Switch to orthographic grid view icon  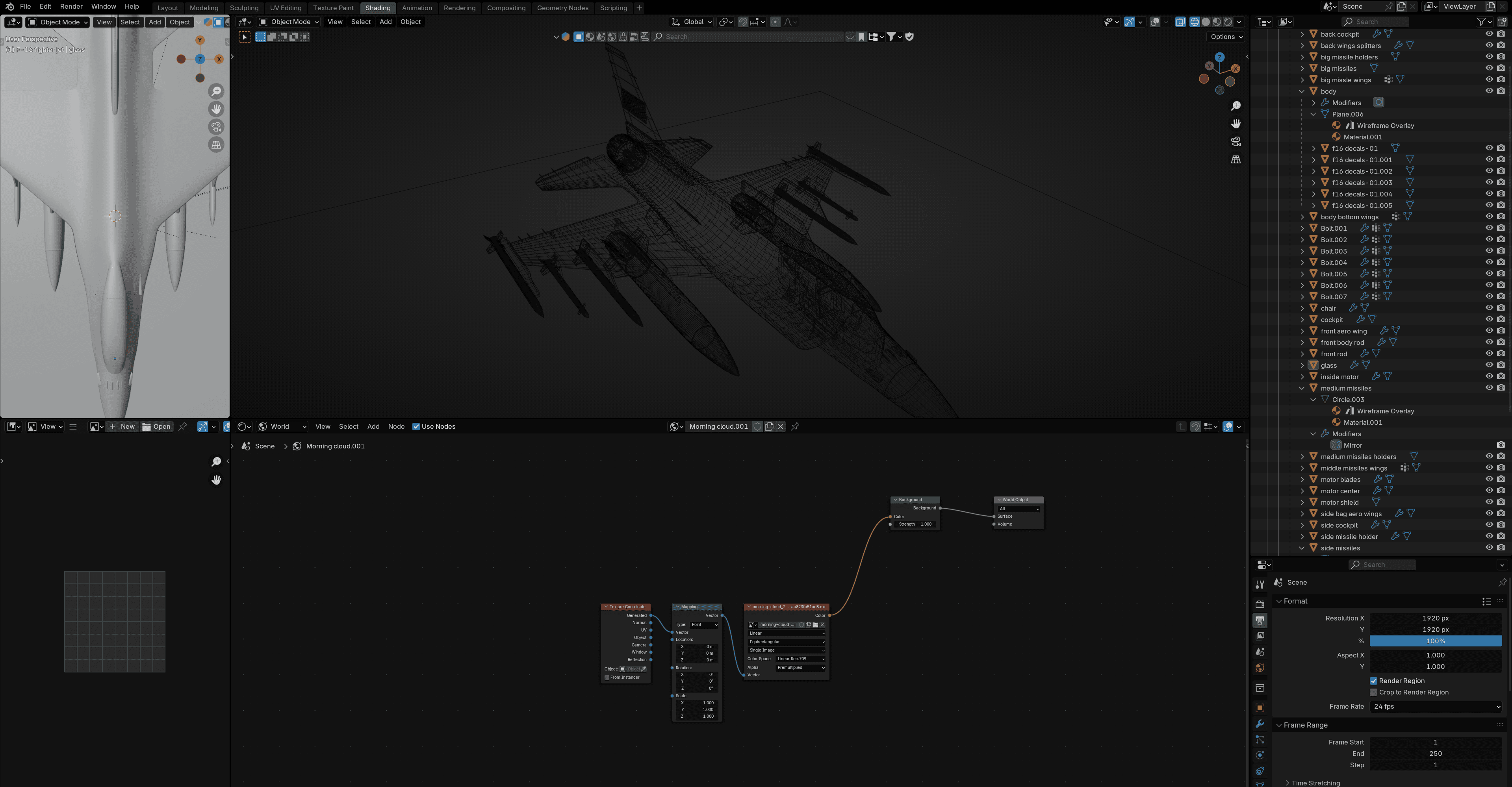pos(1236,159)
